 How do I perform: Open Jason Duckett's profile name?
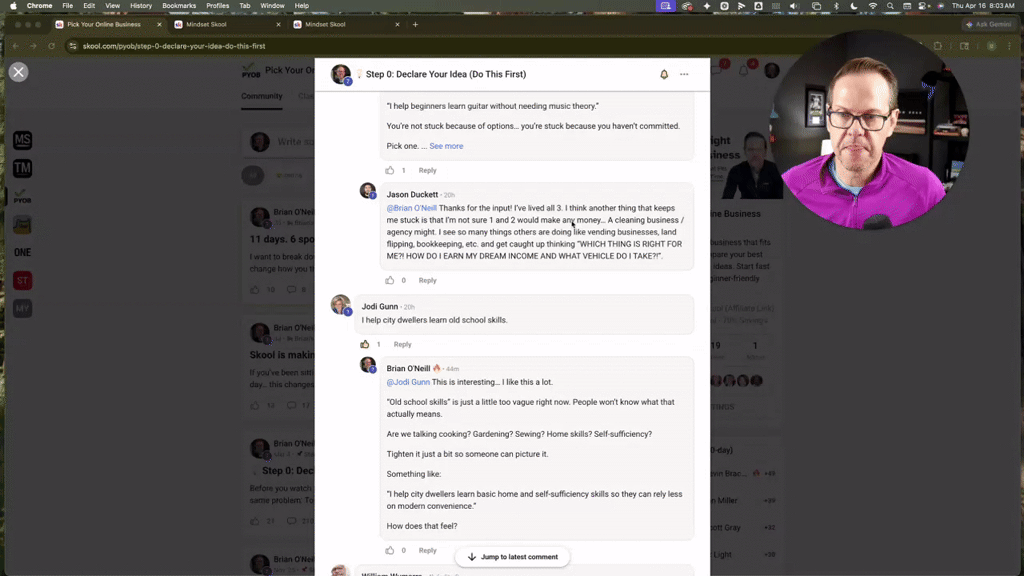tap(412, 195)
